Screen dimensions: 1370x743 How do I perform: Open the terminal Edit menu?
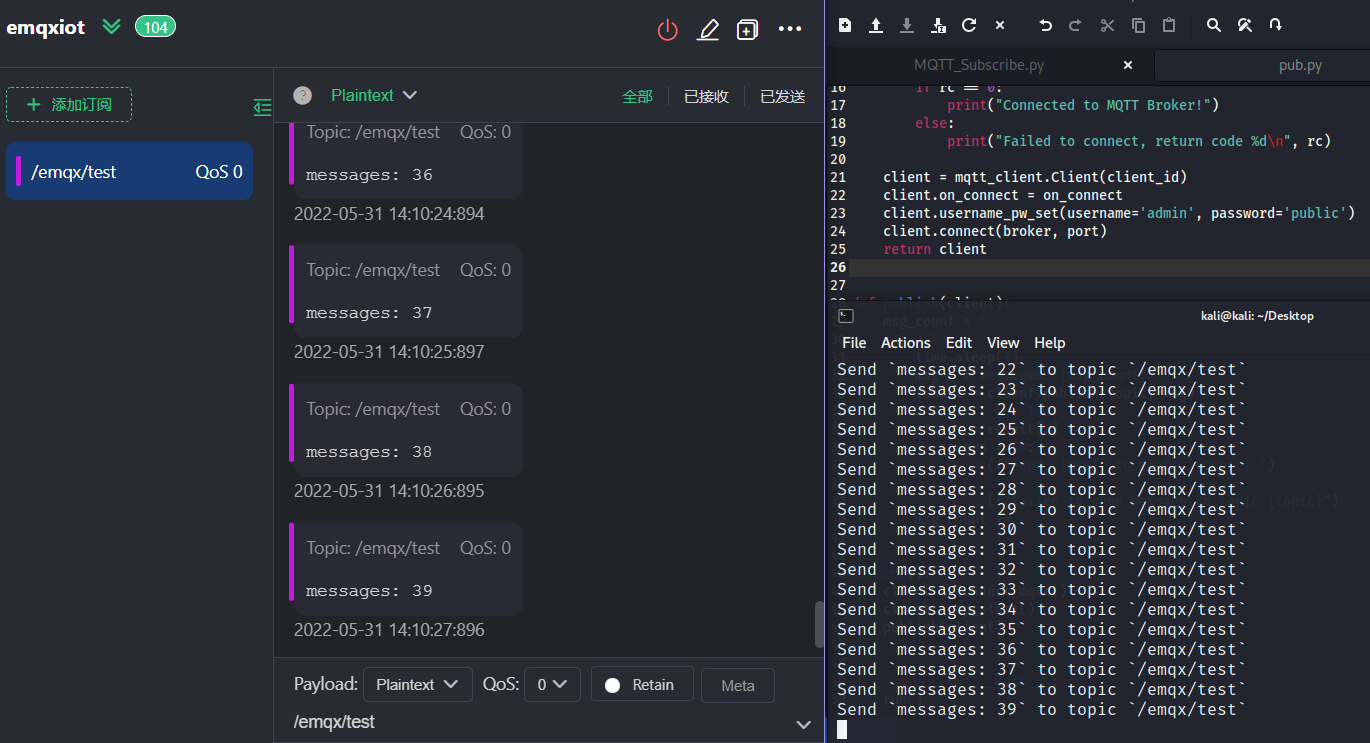[959, 343]
